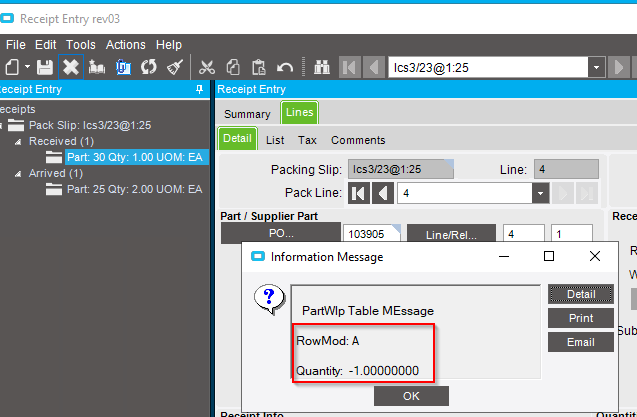Save the receipt with the floppy disk icon
This screenshot has height=417, width=637.
[45, 67]
